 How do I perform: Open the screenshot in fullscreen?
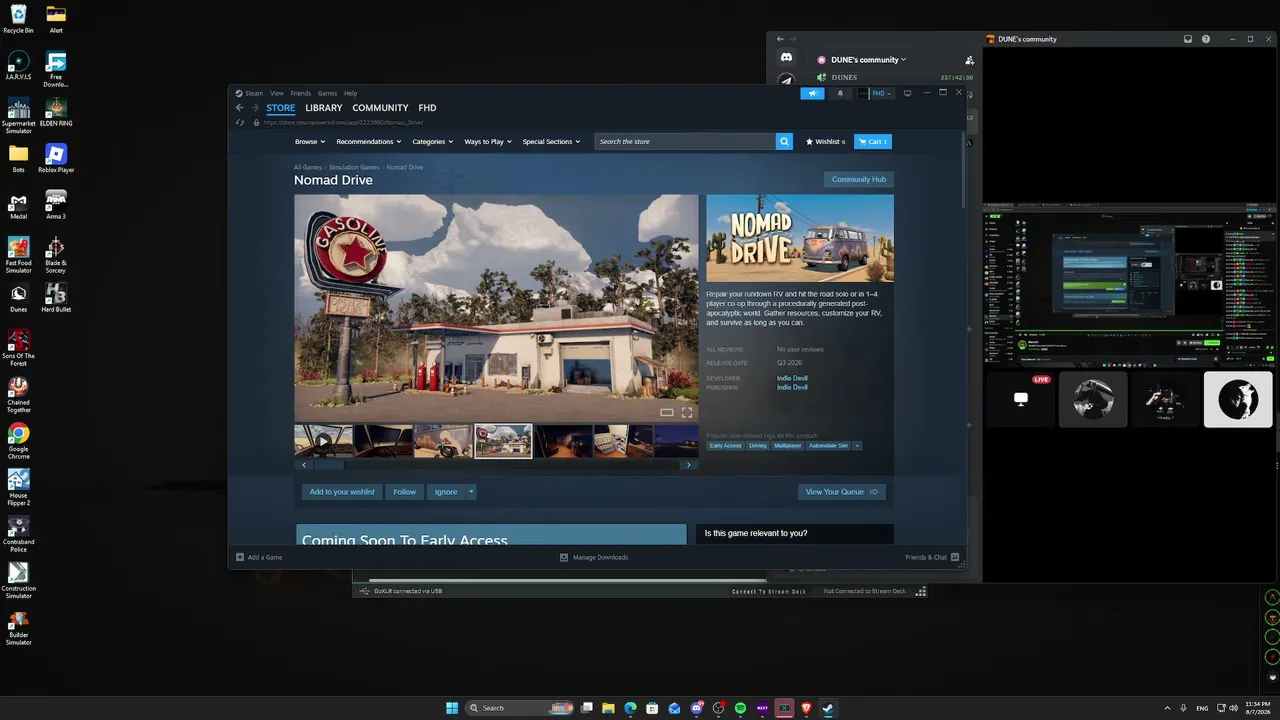(x=687, y=412)
